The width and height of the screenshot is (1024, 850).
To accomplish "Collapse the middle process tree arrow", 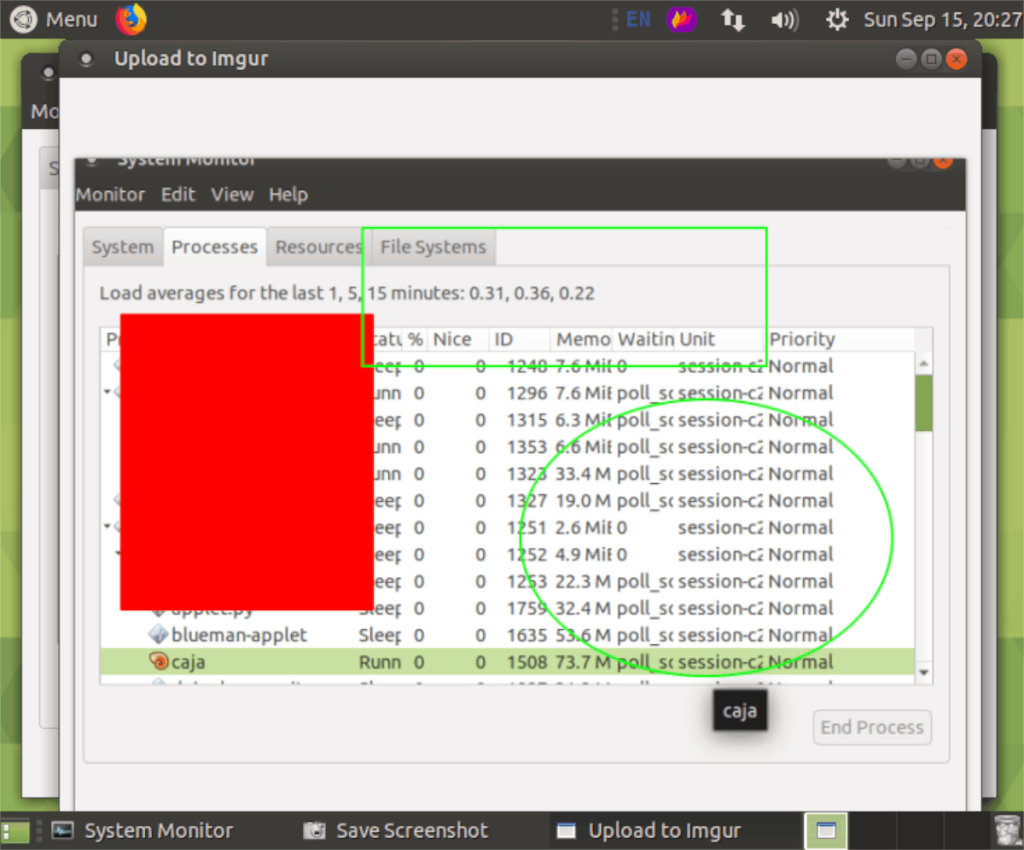I will tap(106, 527).
